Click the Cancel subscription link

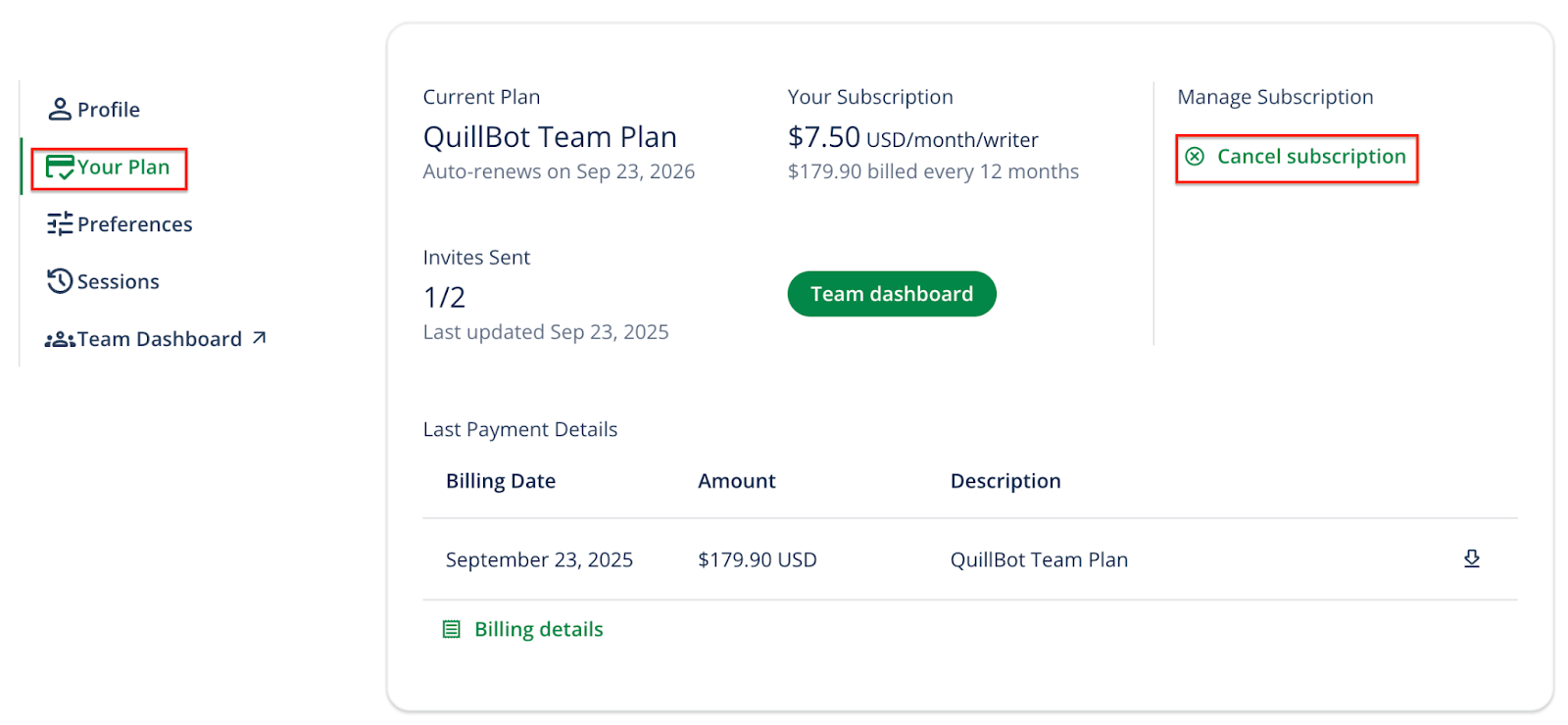[x=1310, y=157]
